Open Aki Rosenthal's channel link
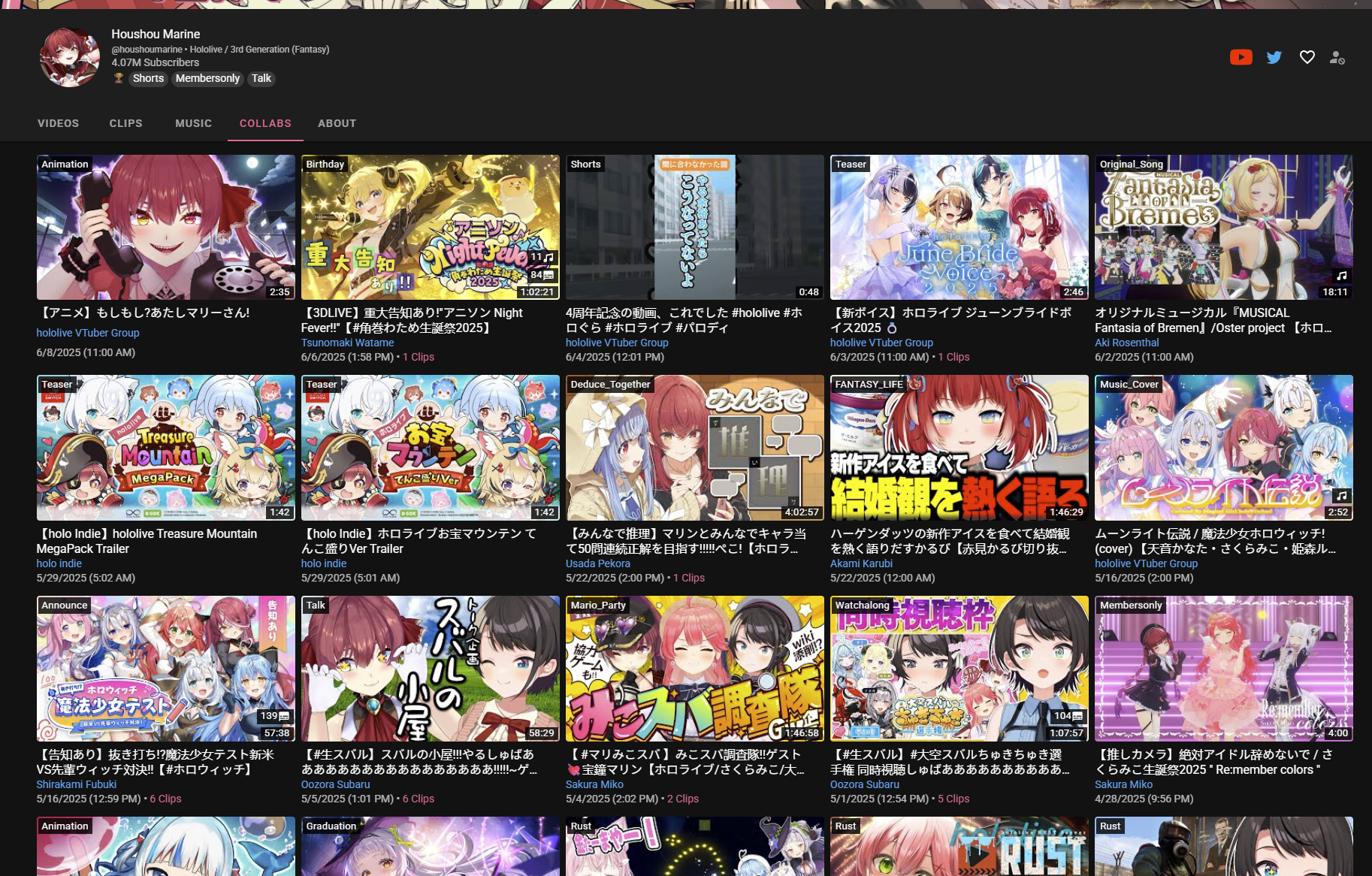 [x=1126, y=343]
